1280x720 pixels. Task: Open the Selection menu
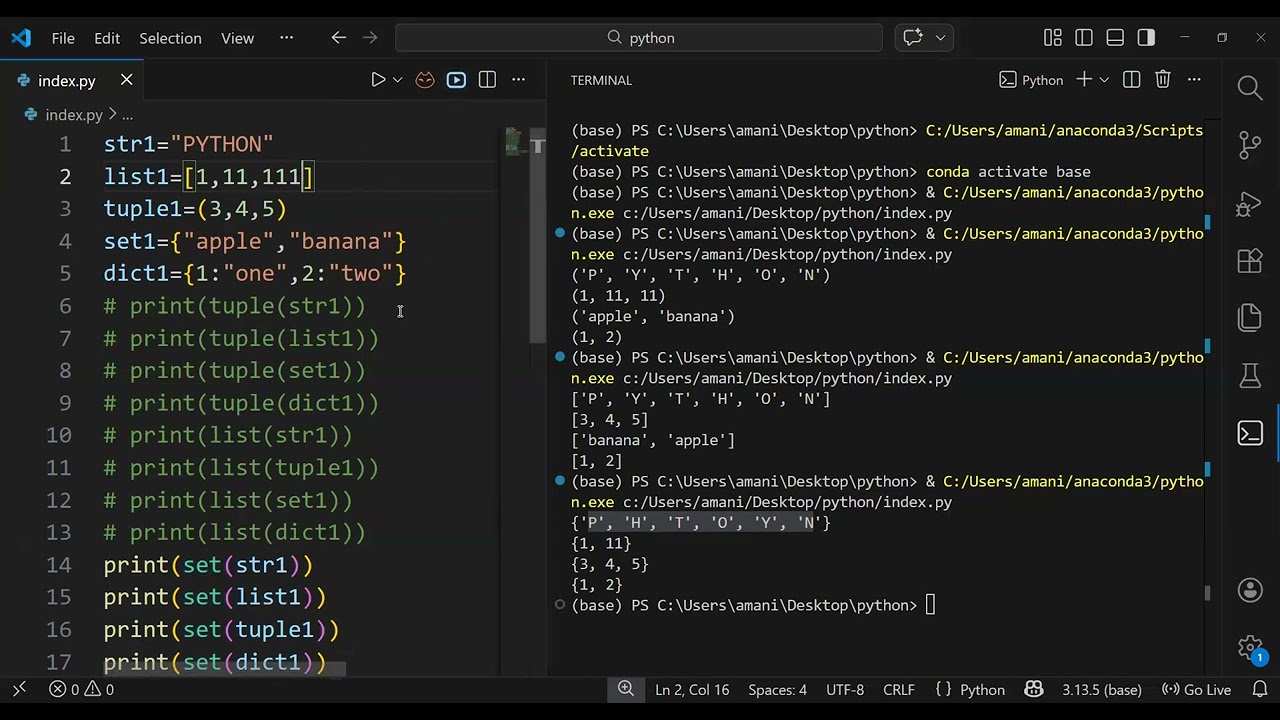(170, 38)
